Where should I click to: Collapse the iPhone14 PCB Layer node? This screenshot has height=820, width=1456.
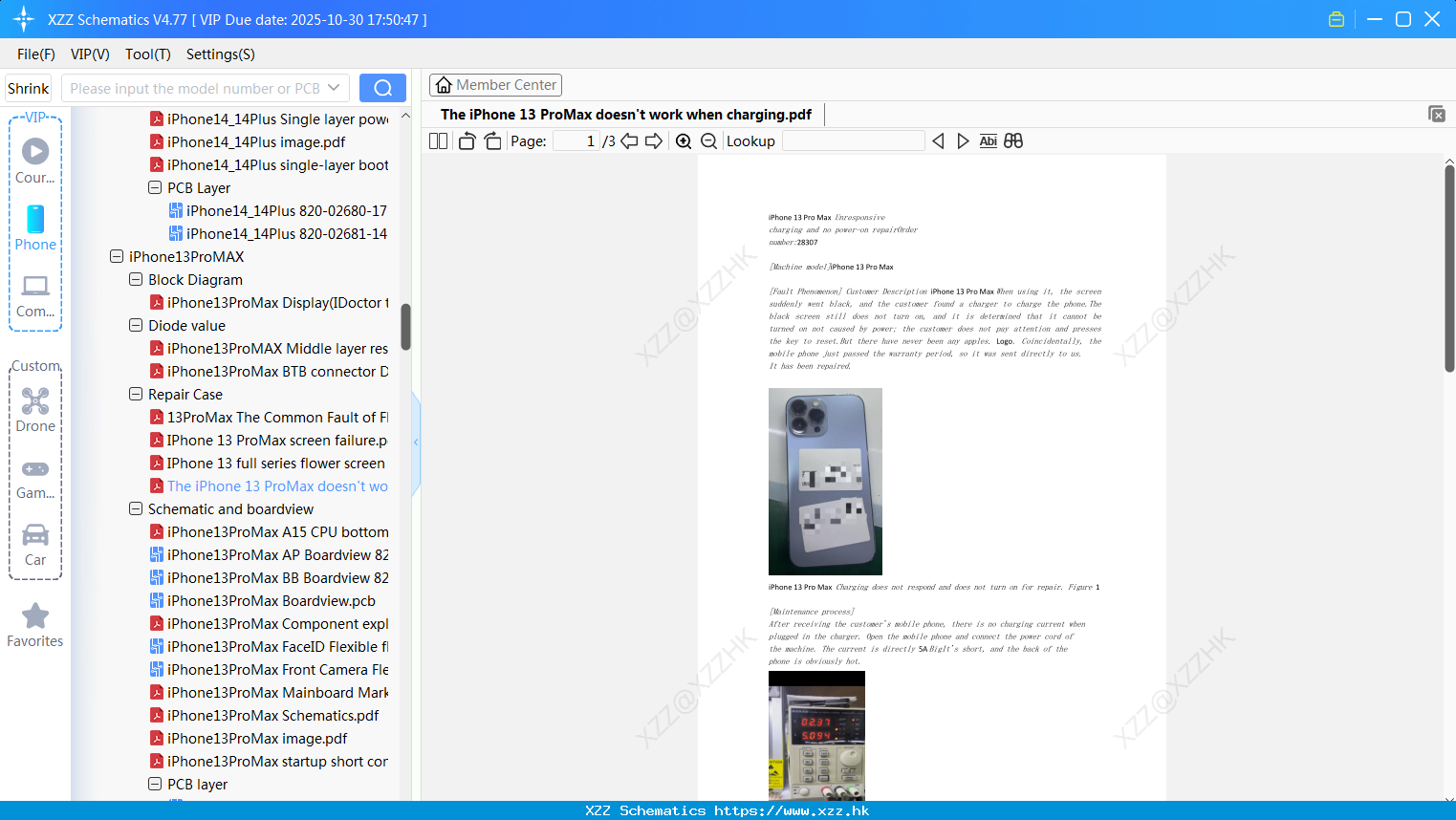155,187
